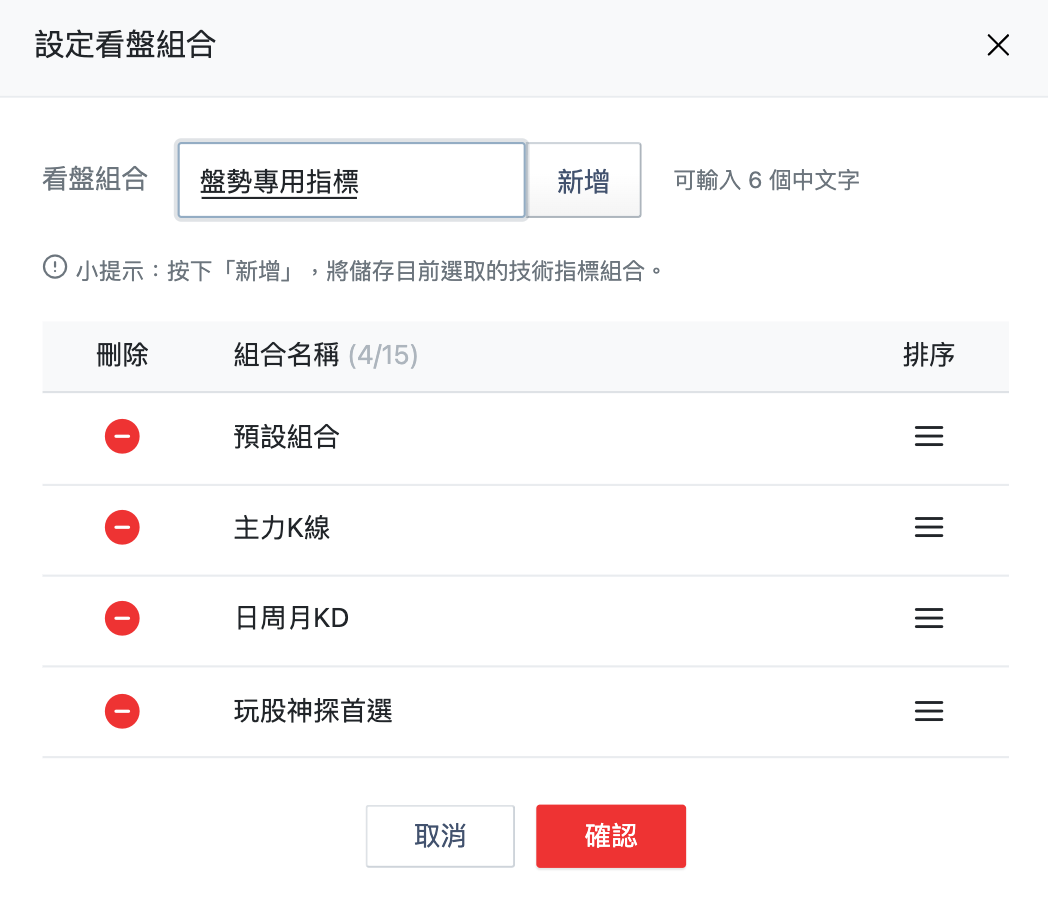Select the 預設組合 row in the list

point(287,436)
